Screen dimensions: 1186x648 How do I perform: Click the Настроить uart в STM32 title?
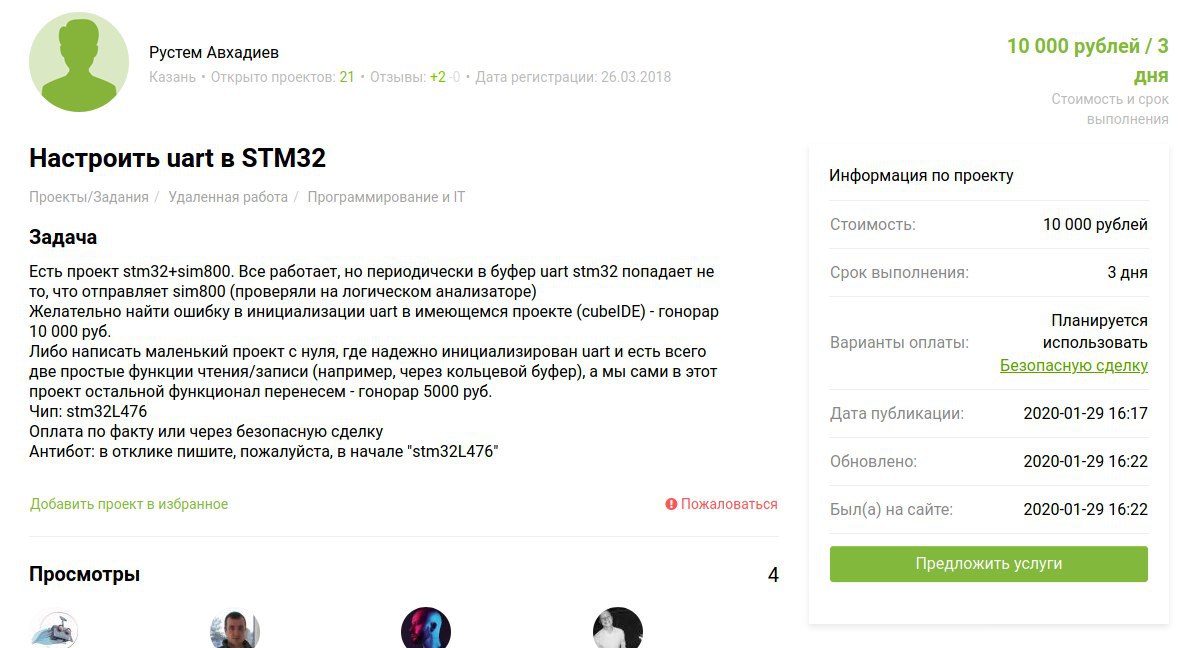178,158
